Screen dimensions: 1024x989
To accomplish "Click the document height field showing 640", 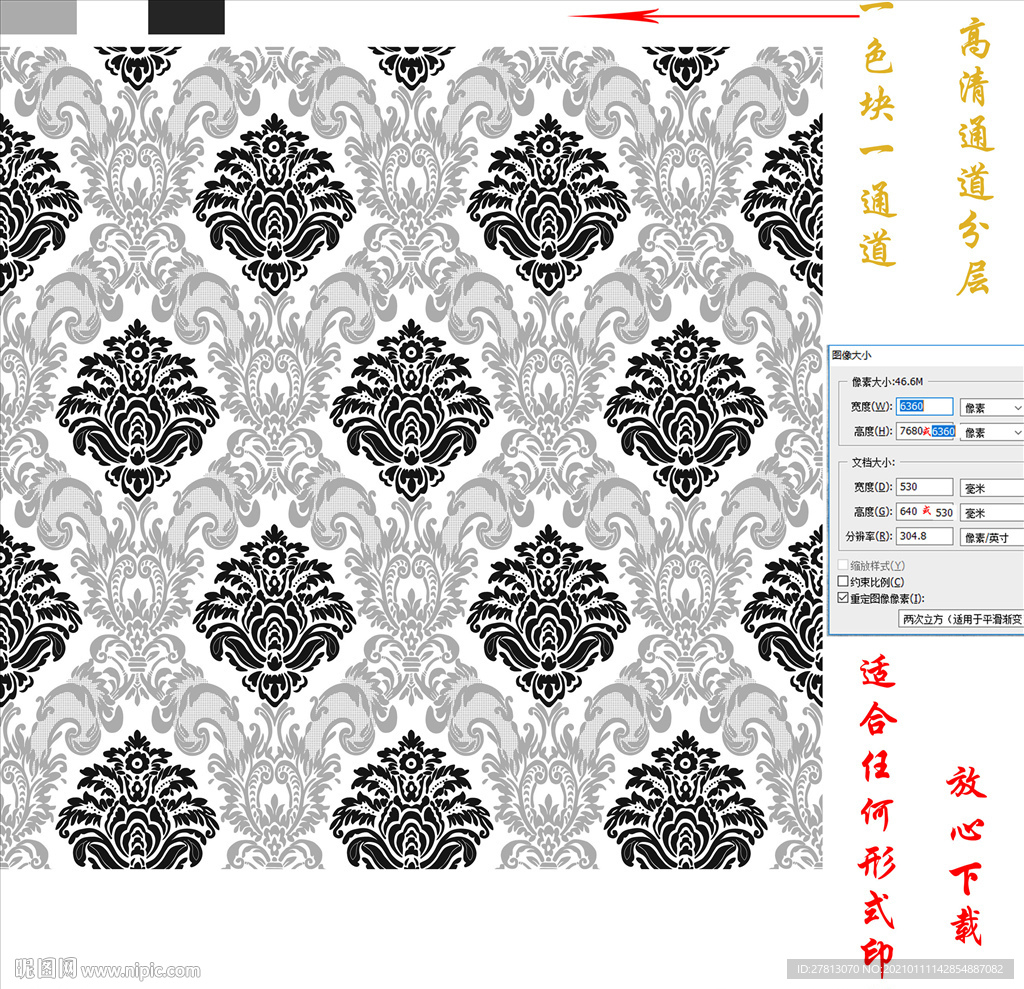I will click(926, 511).
